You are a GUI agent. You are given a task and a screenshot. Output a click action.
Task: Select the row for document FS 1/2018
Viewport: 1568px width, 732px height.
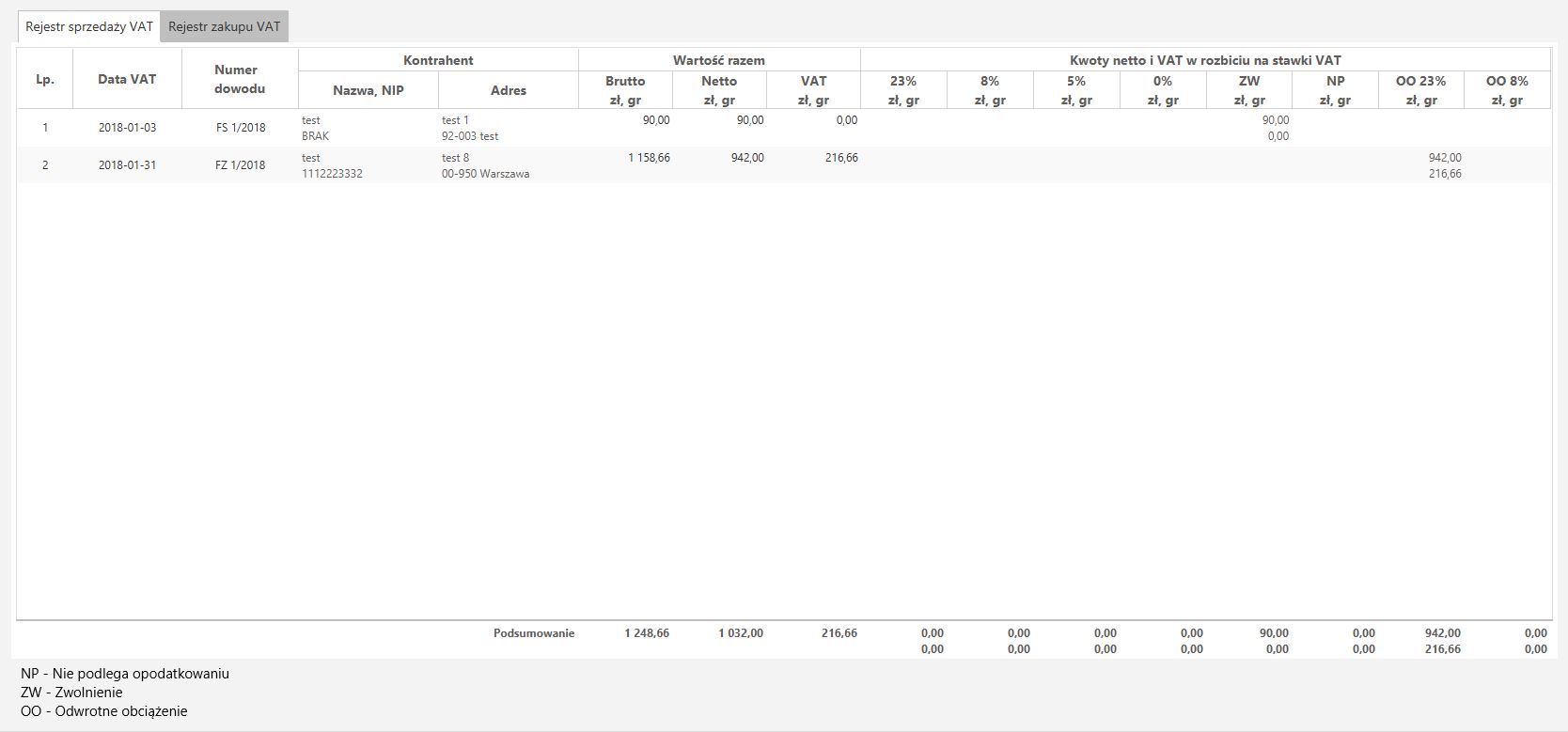(x=241, y=128)
